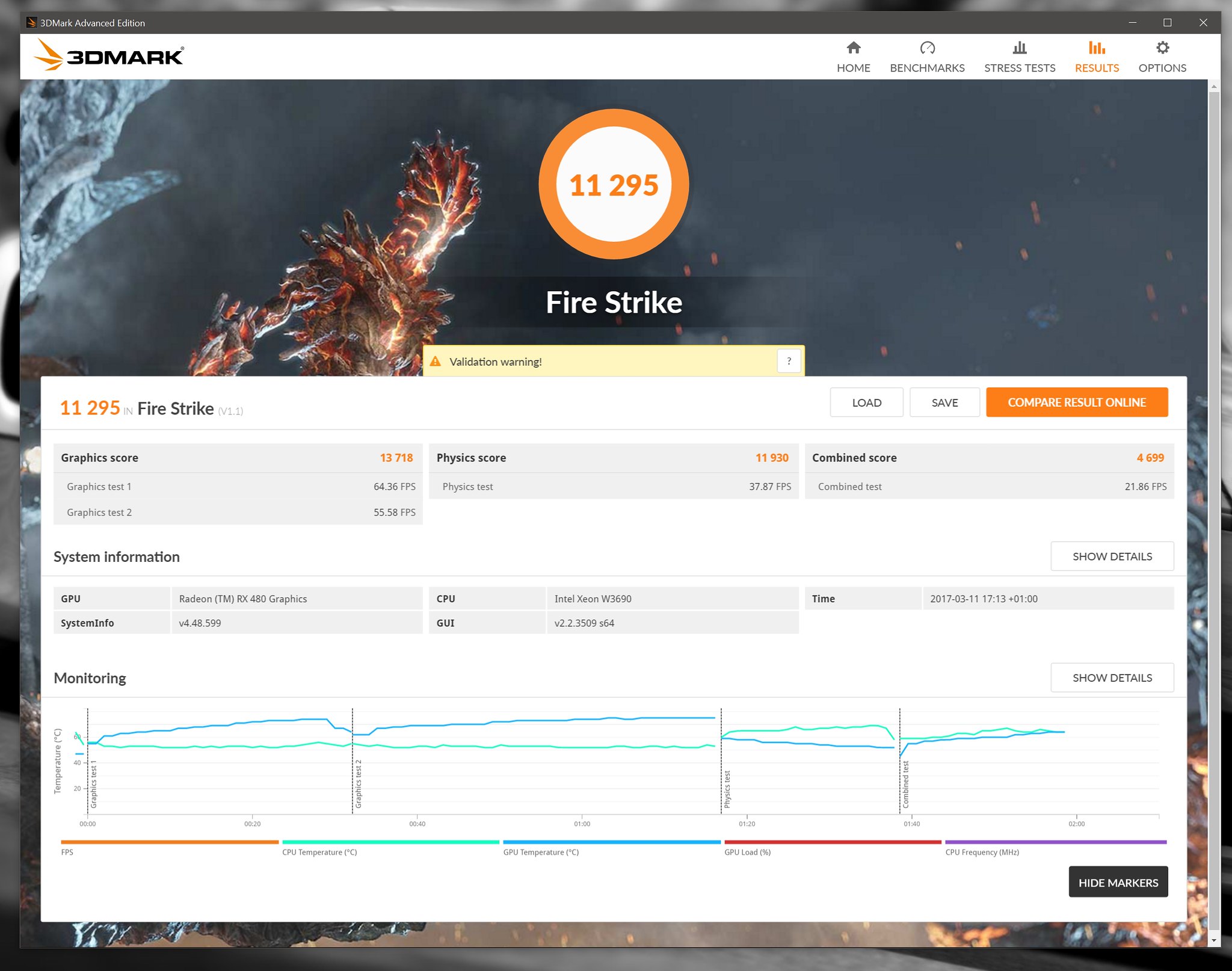Viewport: 1232px width, 971px height.
Task: Click GUI value v2.2.3509 s64
Action: [x=584, y=623]
